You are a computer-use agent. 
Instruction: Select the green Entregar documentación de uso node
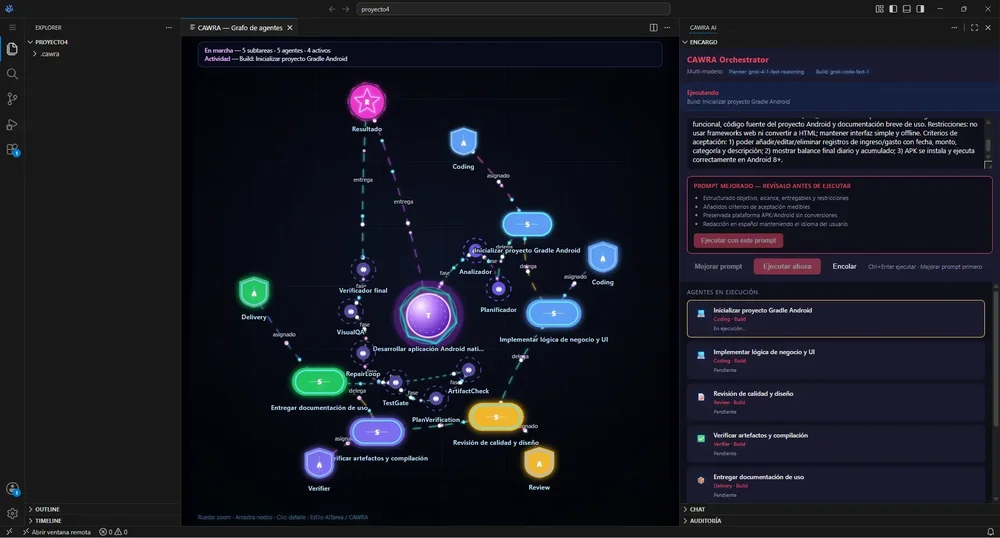(x=319, y=381)
